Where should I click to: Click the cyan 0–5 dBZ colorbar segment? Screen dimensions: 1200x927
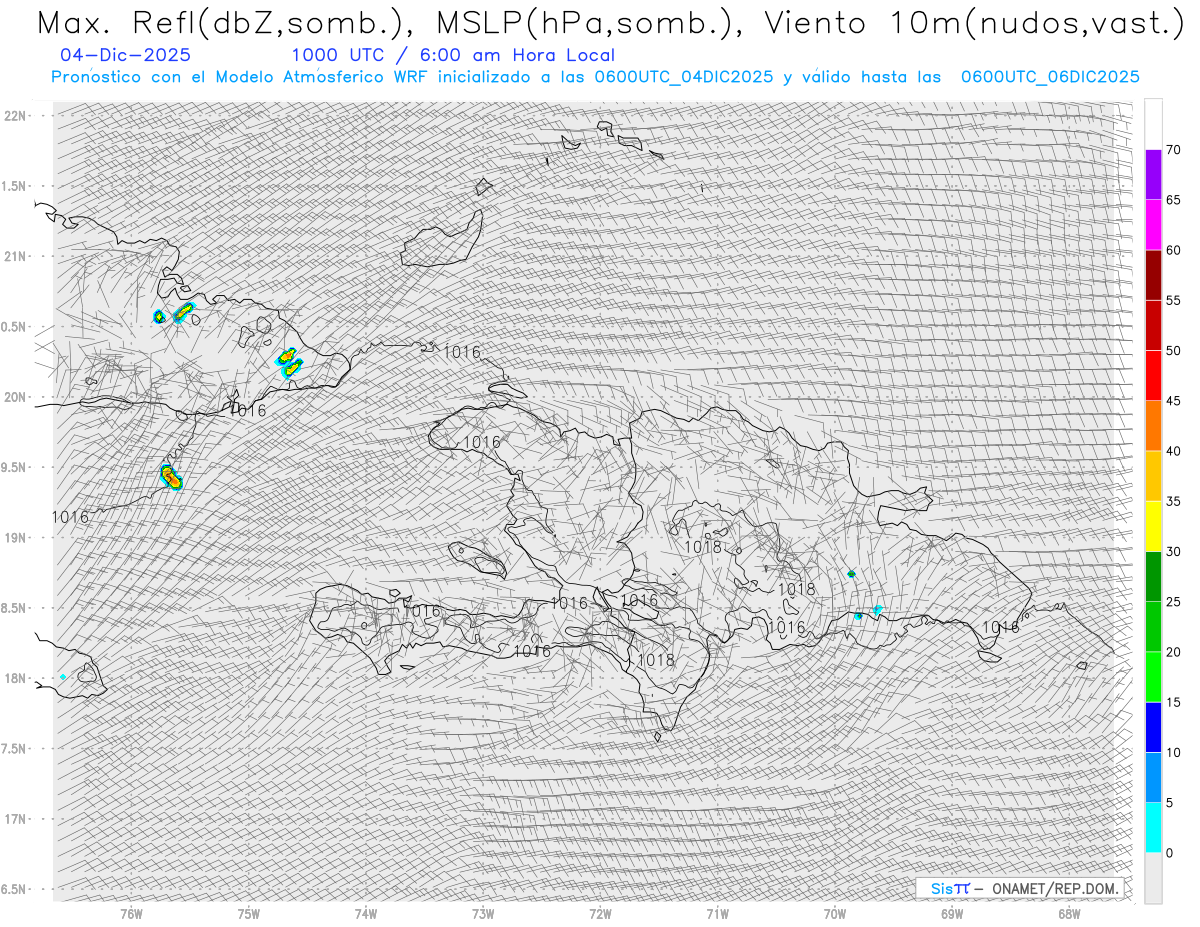1153,828
